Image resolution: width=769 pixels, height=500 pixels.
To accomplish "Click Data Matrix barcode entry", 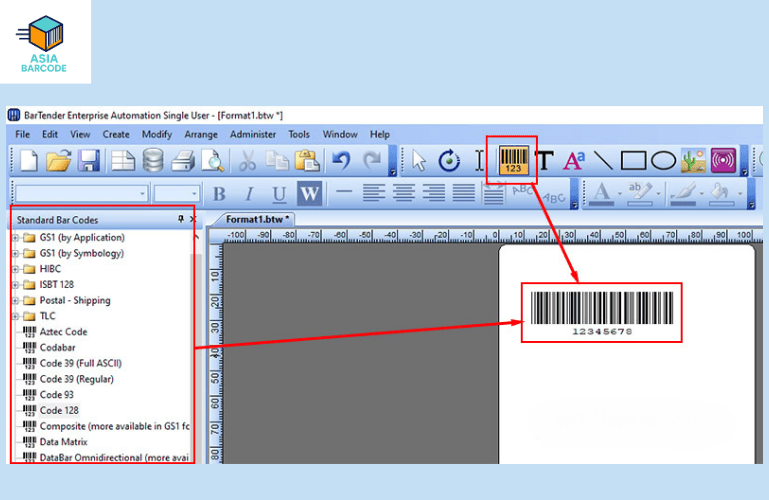I will pos(63,442).
